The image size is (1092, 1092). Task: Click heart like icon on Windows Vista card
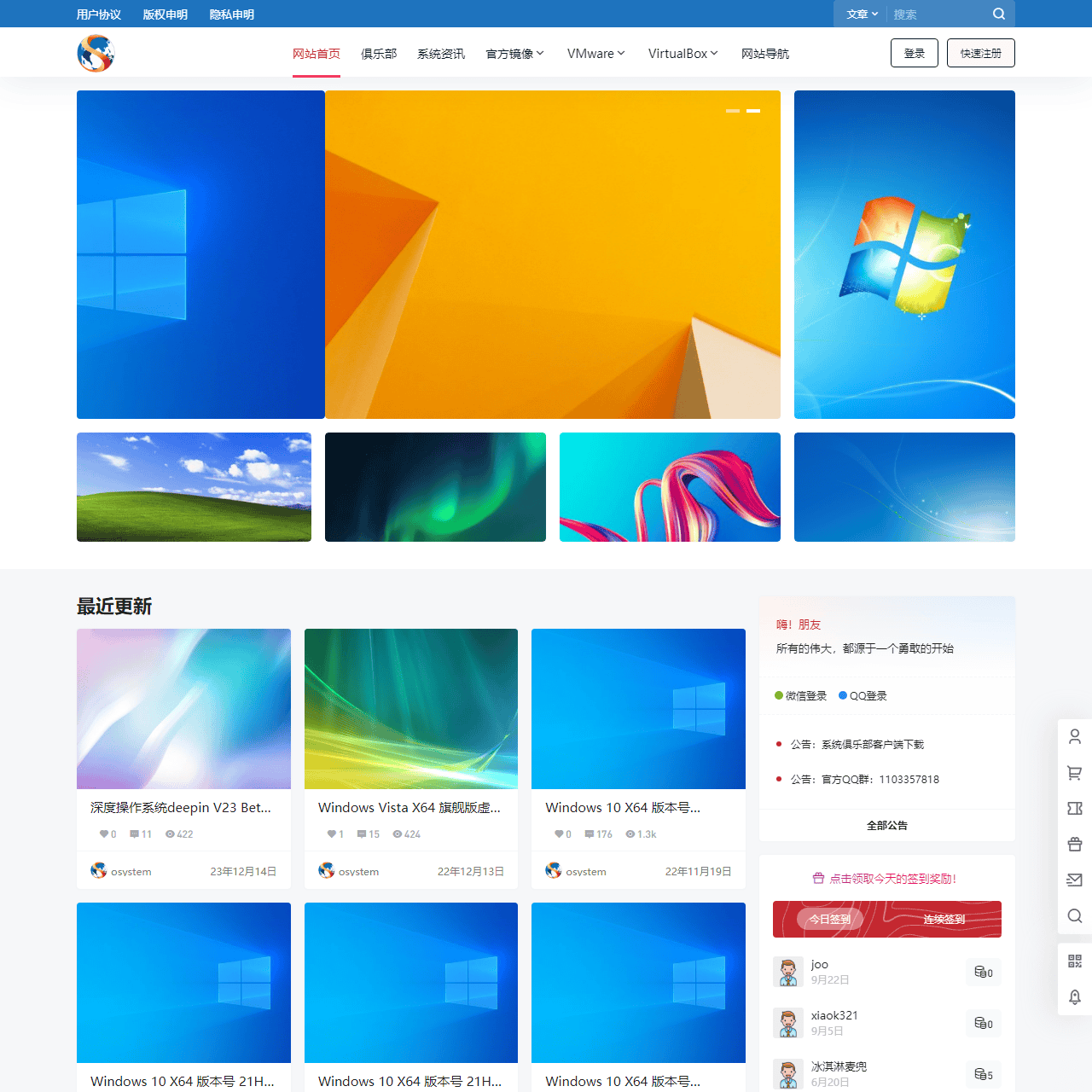click(332, 834)
